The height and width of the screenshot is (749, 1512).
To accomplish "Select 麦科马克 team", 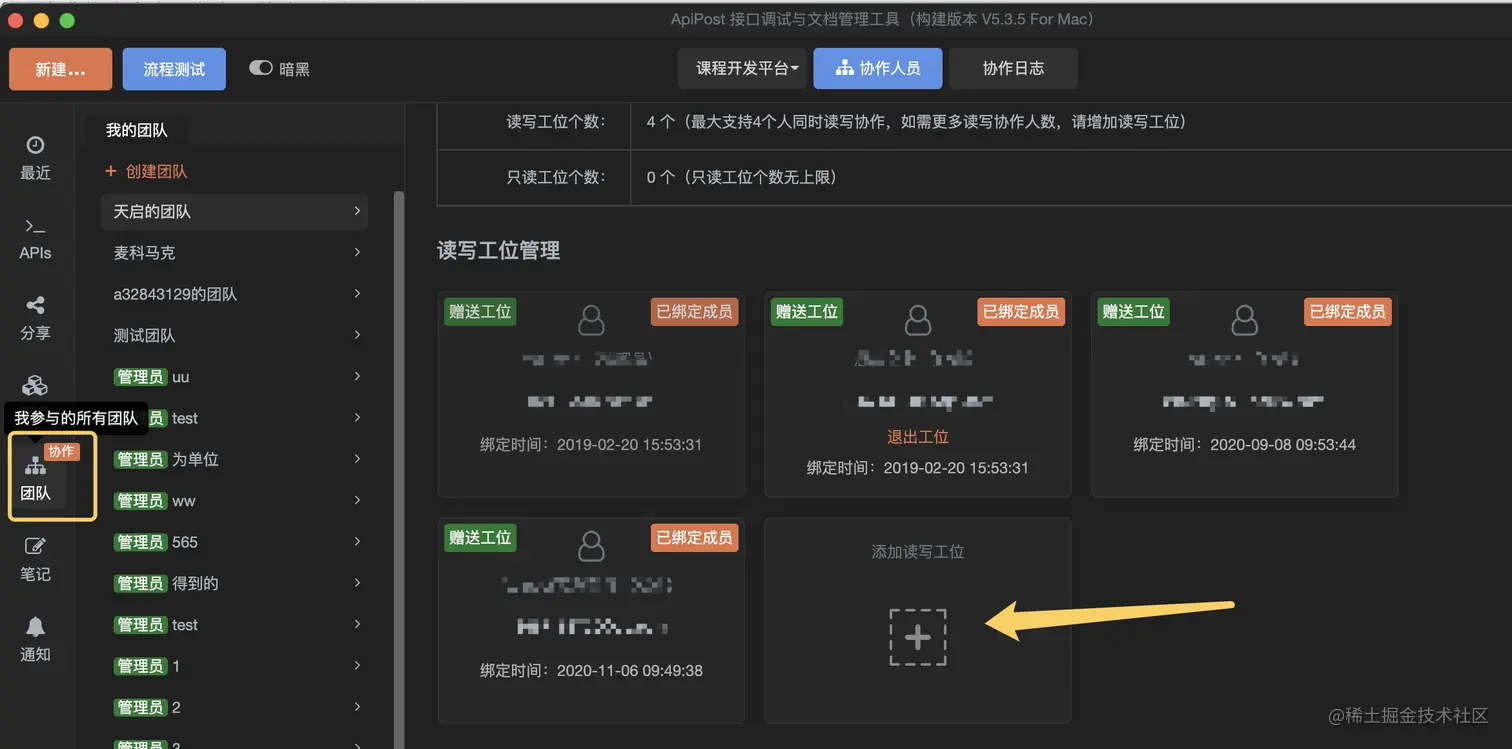I will tap(234, 253).
